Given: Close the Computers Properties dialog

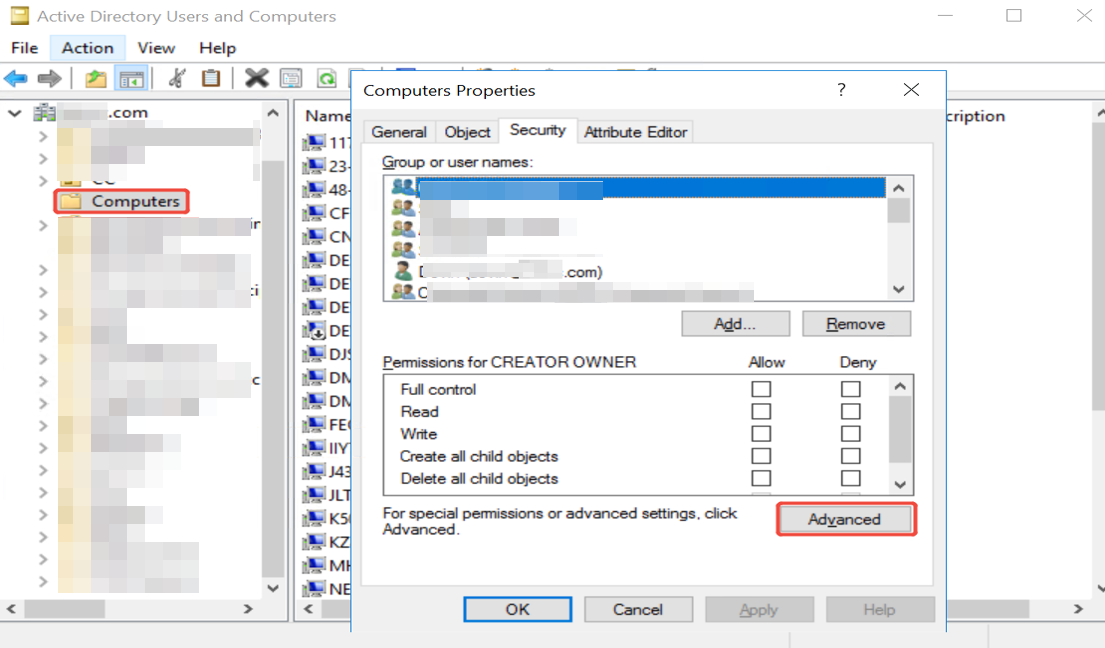Looking at the screenshot, I should coord(911,89).
